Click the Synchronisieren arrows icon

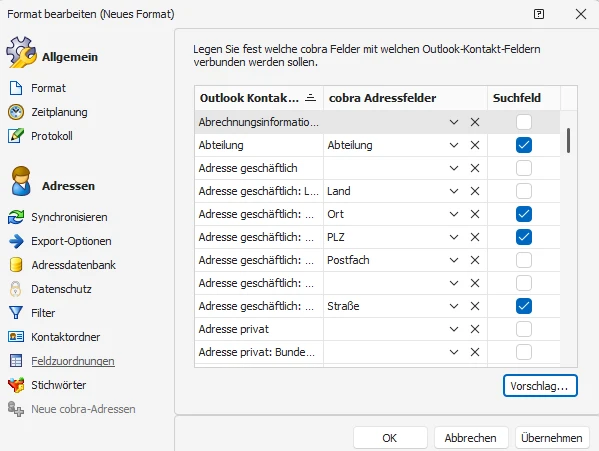tap(16, 217)
